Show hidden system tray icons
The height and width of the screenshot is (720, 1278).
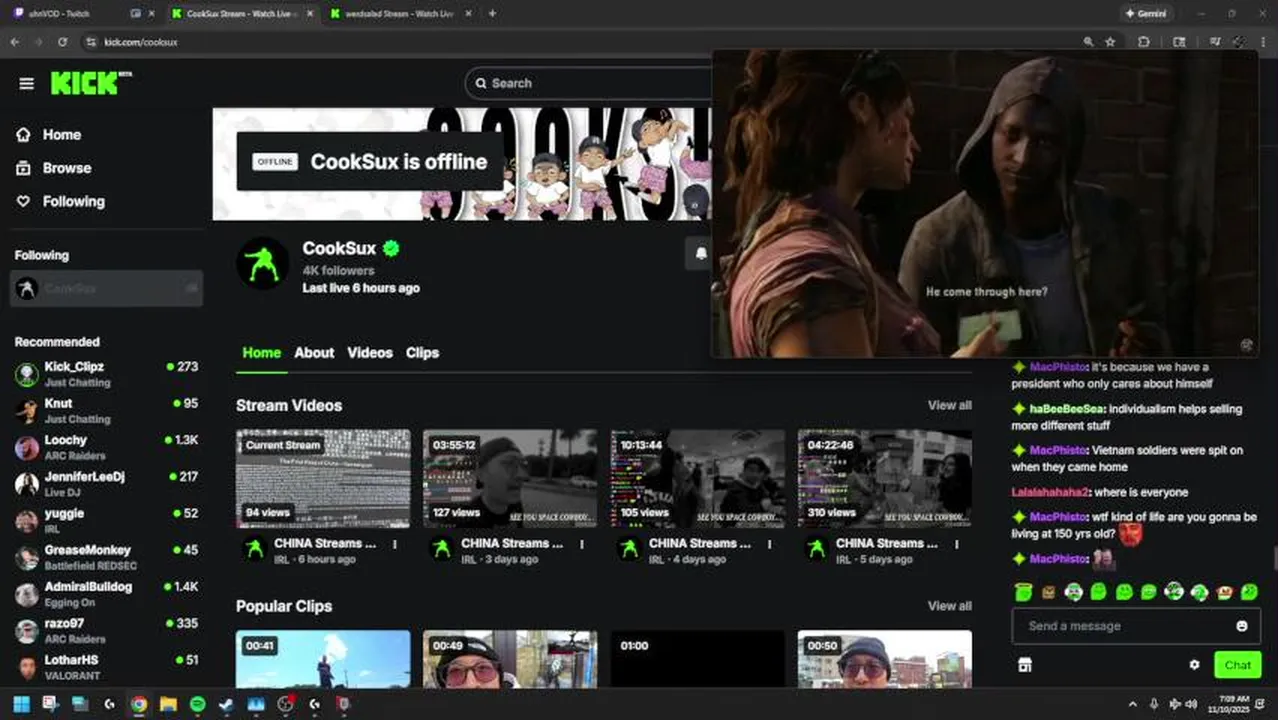pos(1132,704)
